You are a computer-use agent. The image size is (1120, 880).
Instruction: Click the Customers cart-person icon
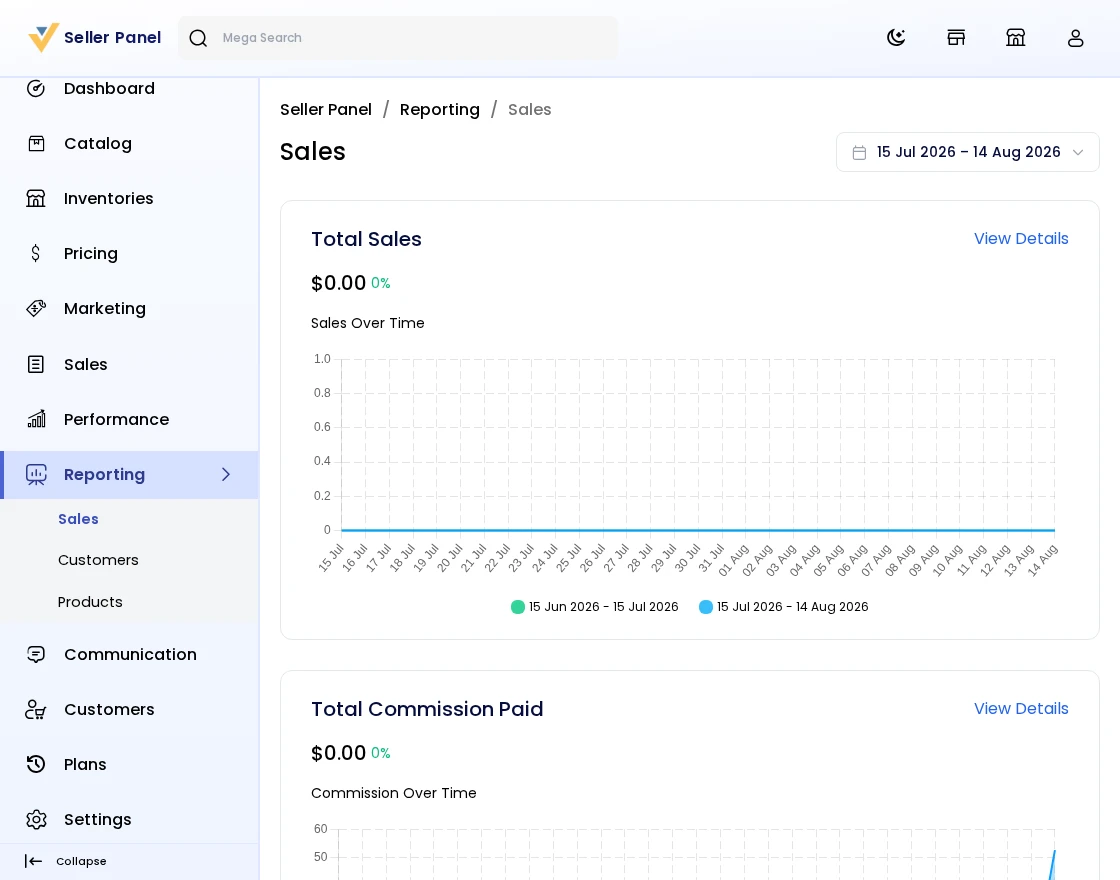click(36, 709)
